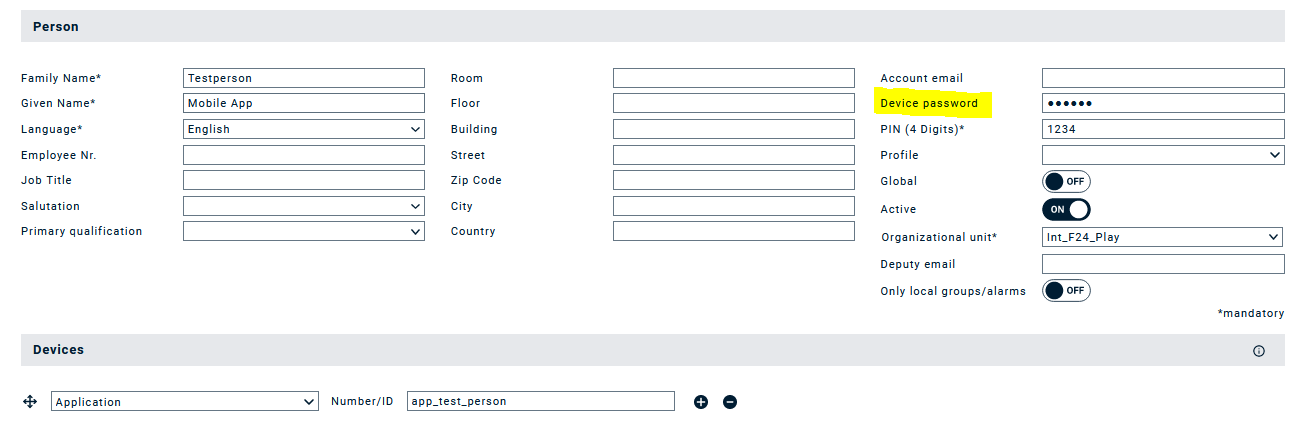The height and width of the screenshot is (428, 1294).
Task: Click the Floor input field
Action: (x=734, y=103)
